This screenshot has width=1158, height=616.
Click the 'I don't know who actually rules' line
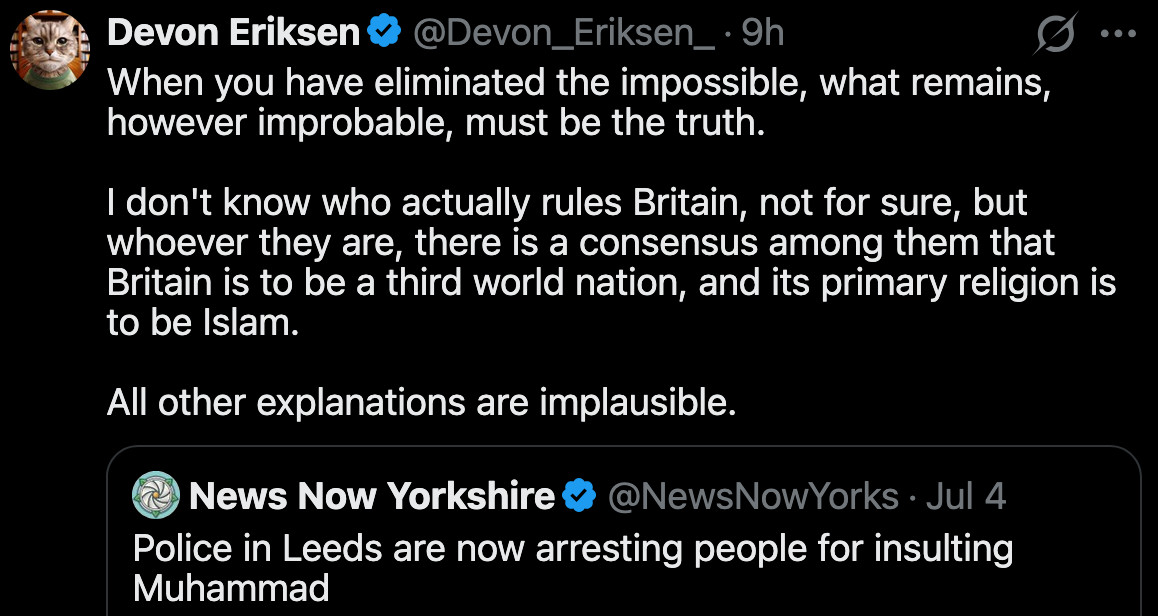567,204
